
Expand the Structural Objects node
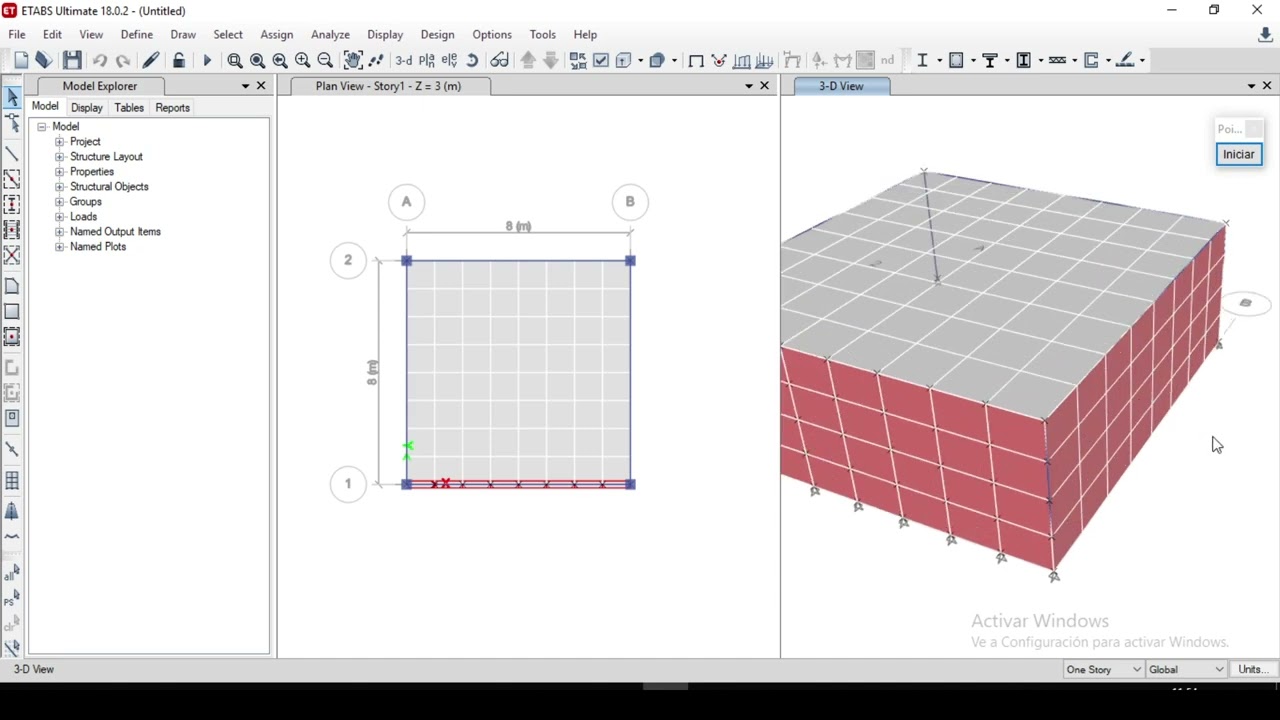(59, 187)
